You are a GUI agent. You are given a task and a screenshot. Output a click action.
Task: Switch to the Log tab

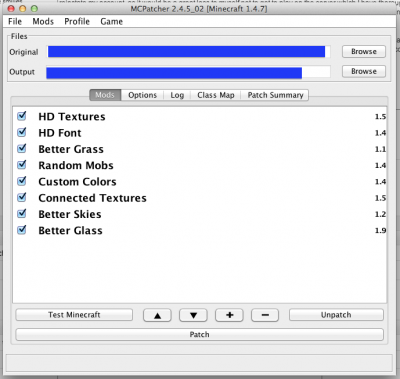click(177, 95)
